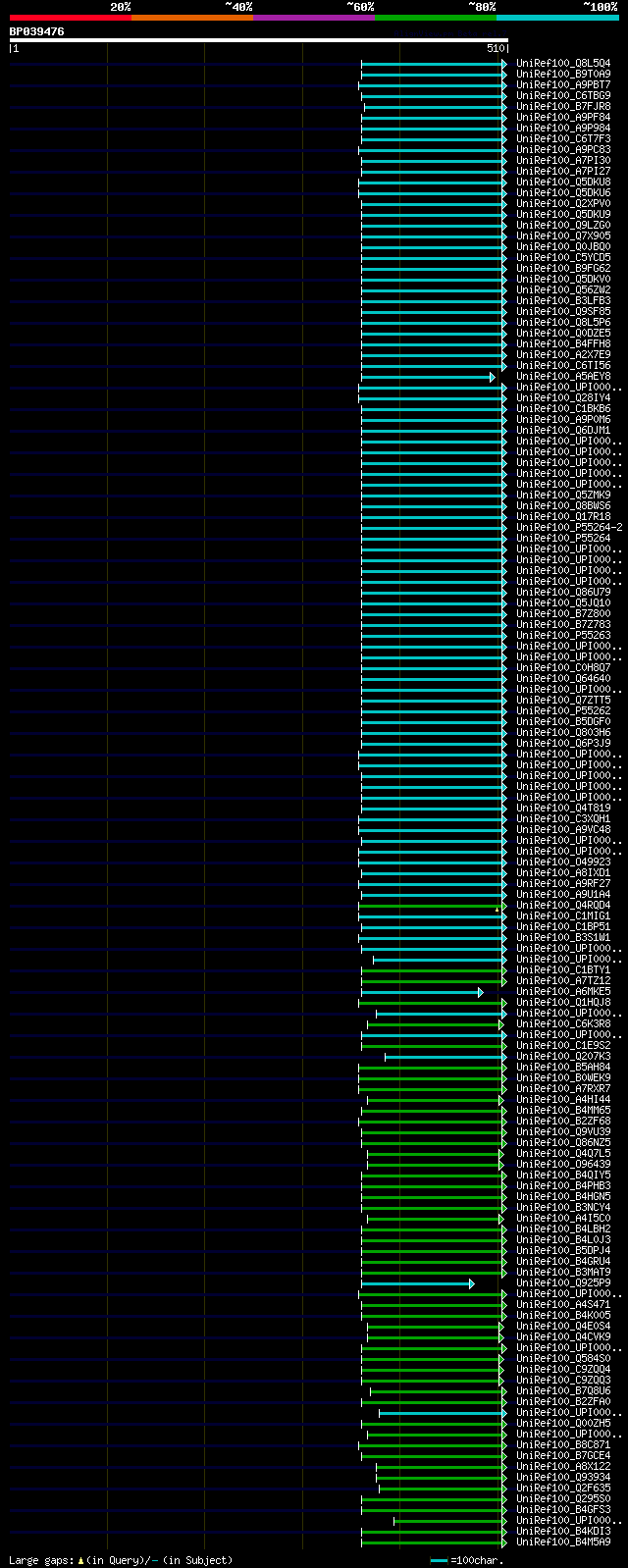Open hit UniRef100_A9PBT7
Image resolution: width=628 pixels, height=1568 pixels.
563,85
